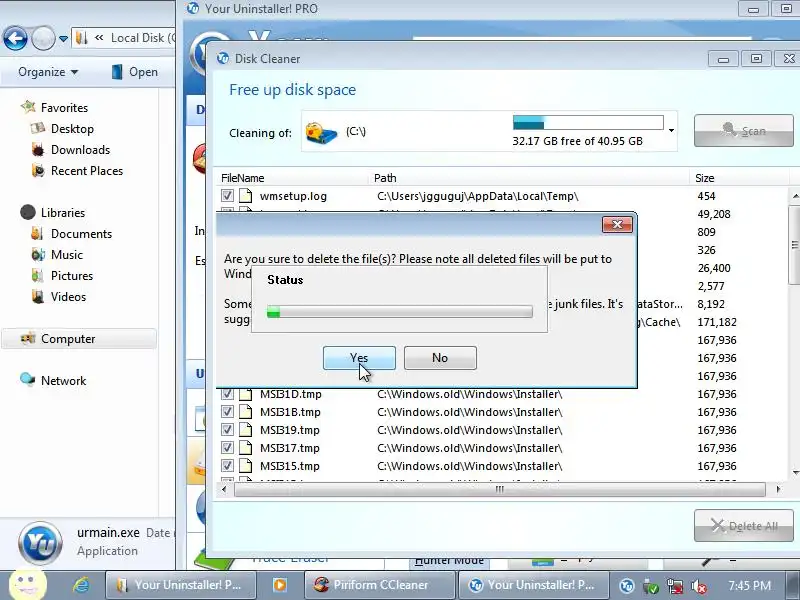Screen dimensions: 800x600
Task: Click the MSI31B.tmp file icon
Action: click(246, 412)
